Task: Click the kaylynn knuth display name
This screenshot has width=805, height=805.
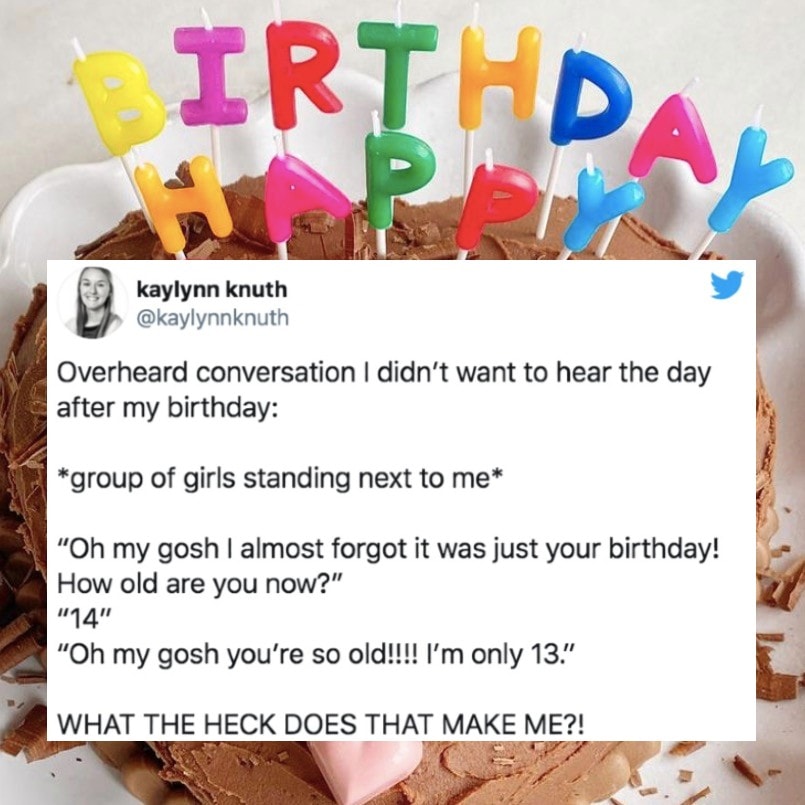Action: pyautogui.click(x=212, y=290)
